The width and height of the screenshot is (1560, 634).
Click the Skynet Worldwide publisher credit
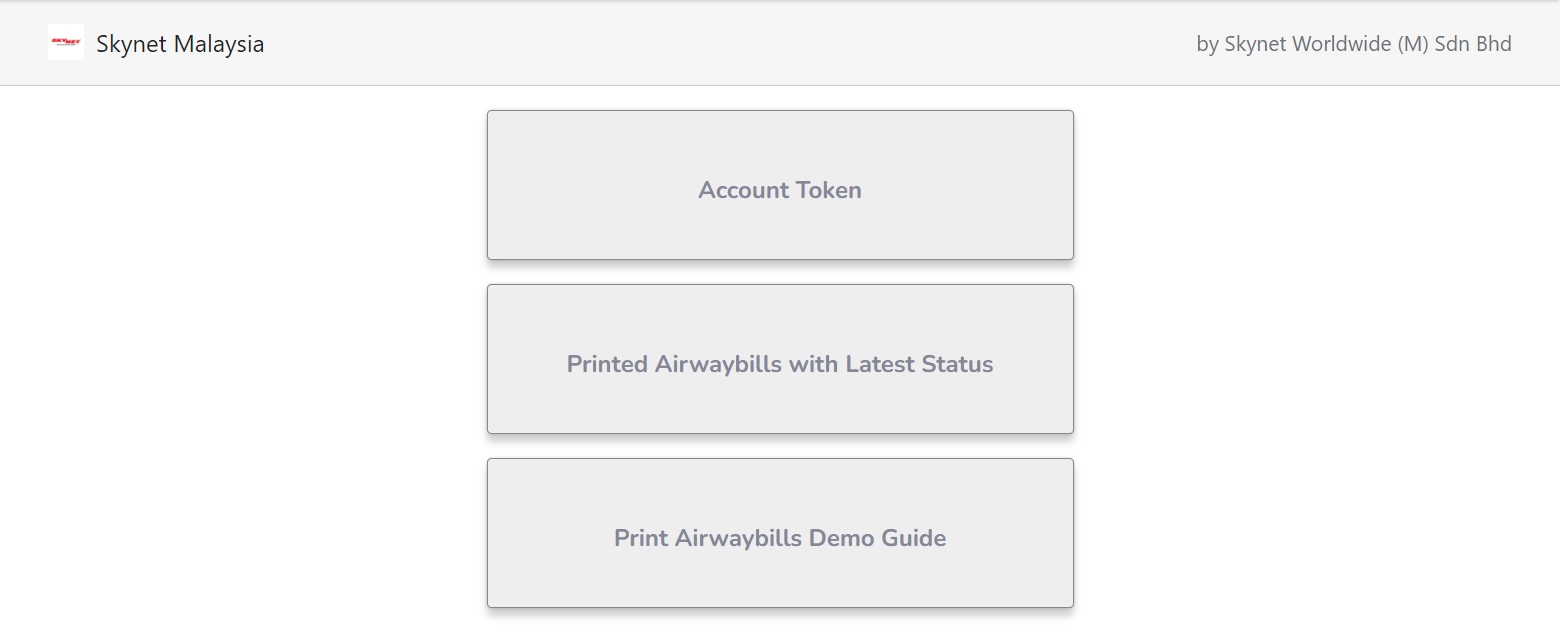(1353, 44)
